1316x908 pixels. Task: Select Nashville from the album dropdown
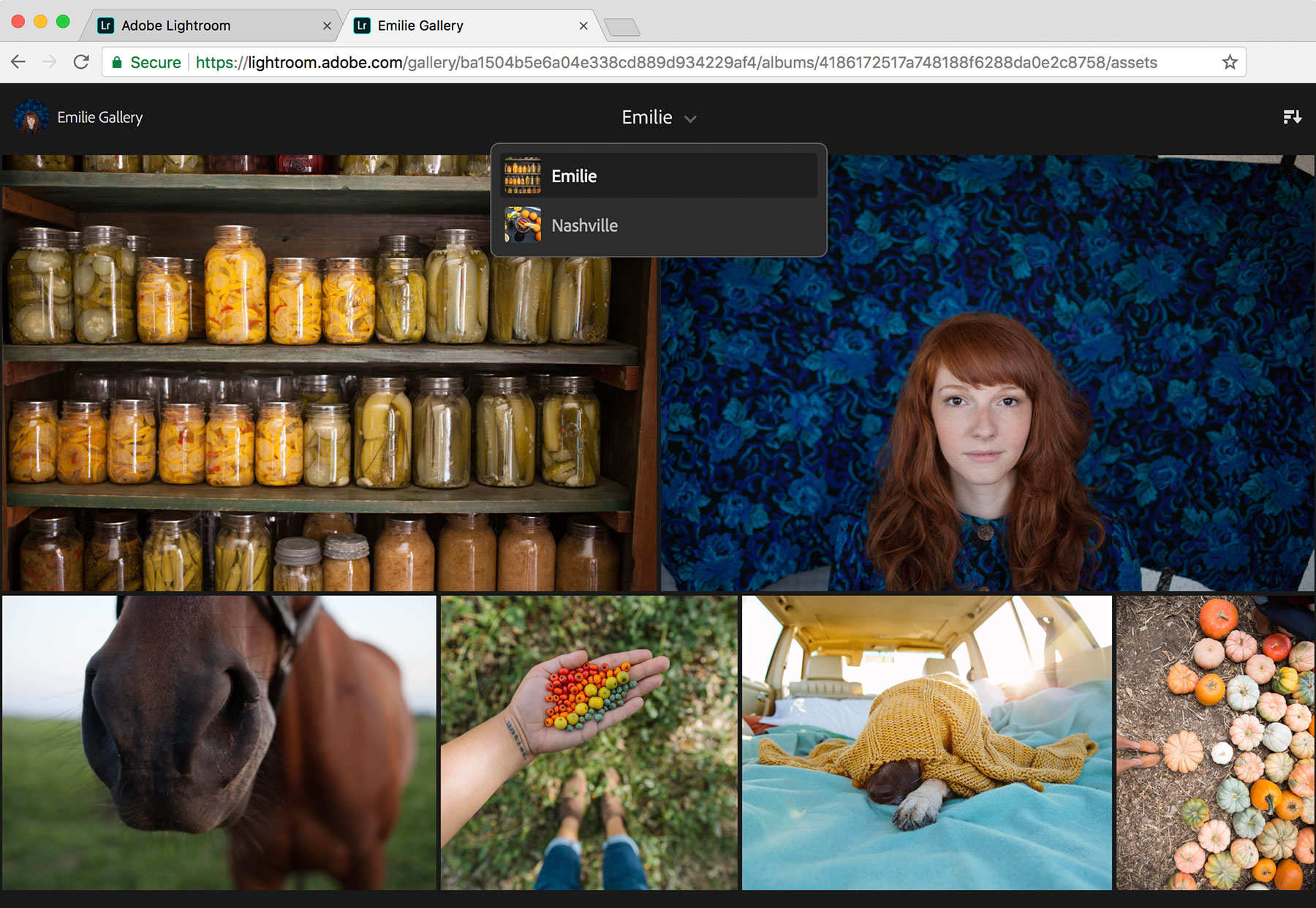pos(585,225)
